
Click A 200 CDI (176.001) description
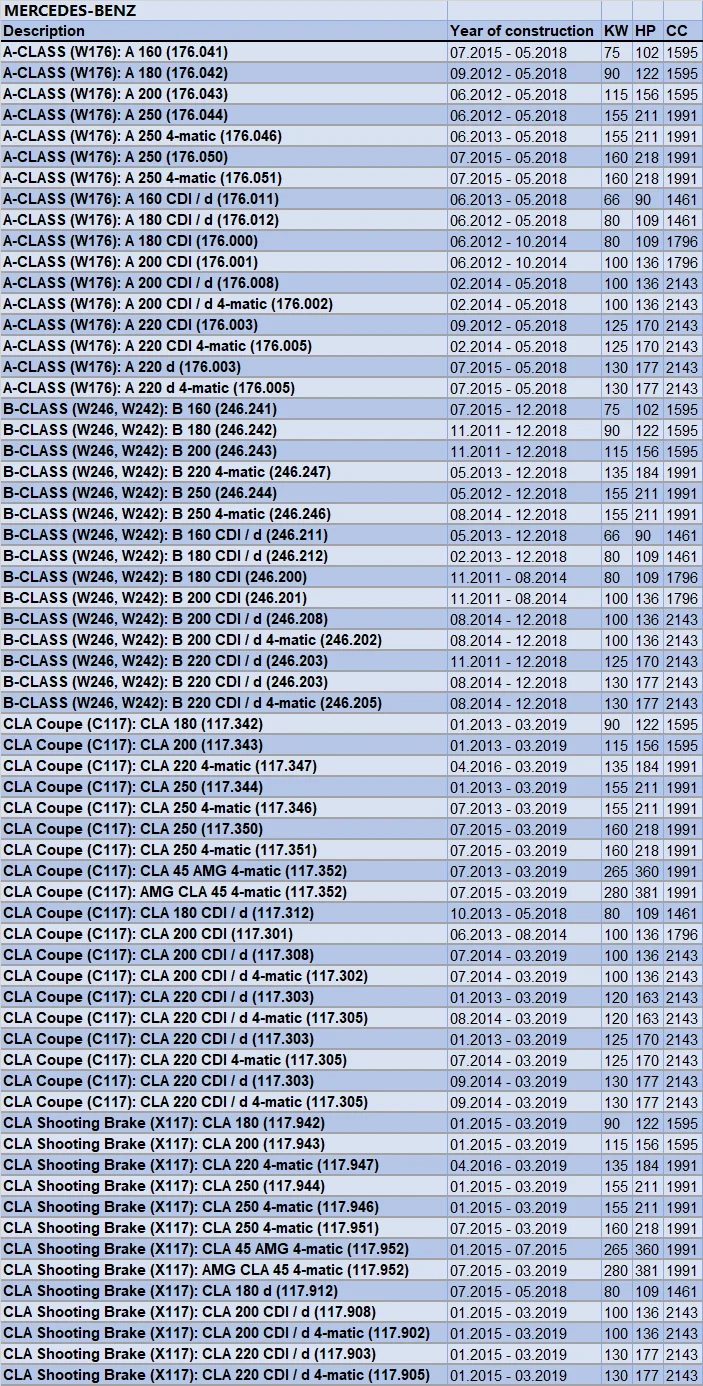(223, 262)
